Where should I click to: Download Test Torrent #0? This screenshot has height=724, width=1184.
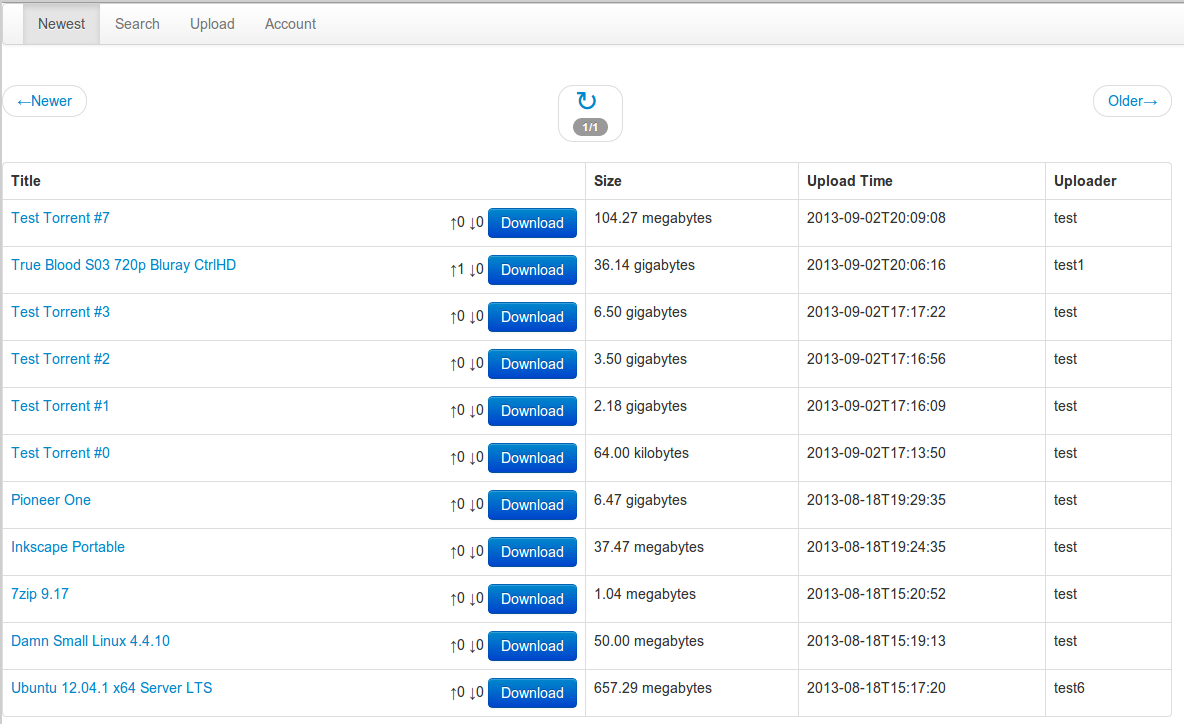[x=532, y=458]
